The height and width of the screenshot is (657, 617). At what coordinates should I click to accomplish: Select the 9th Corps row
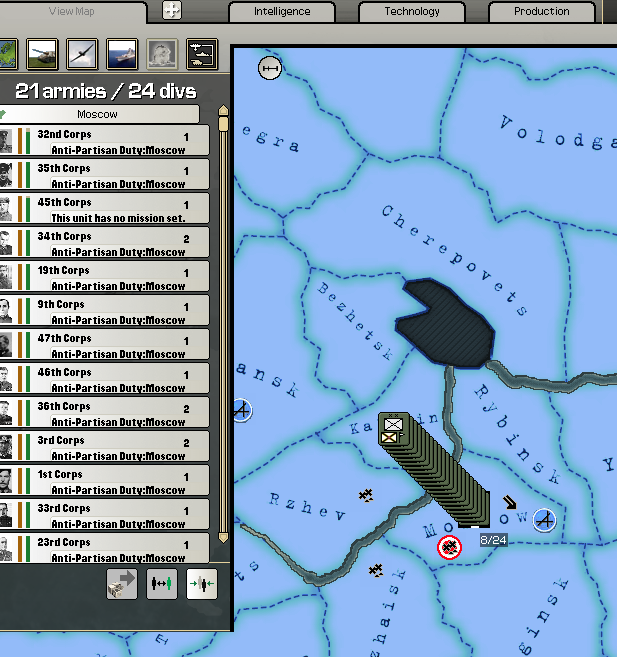pyautogui.click(x=104, y=310)
